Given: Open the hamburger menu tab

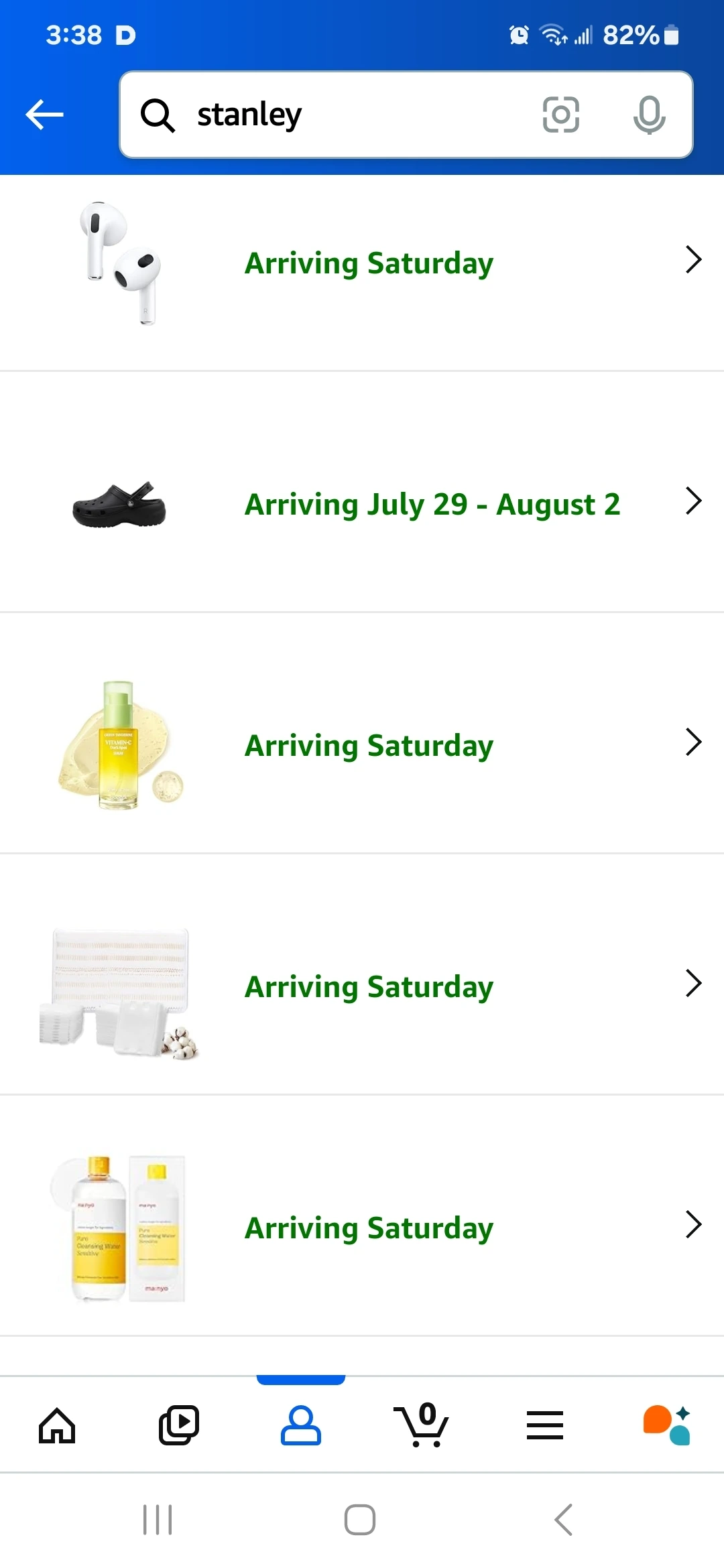Looking at the screenshot, I should (x=545, y=1425).
